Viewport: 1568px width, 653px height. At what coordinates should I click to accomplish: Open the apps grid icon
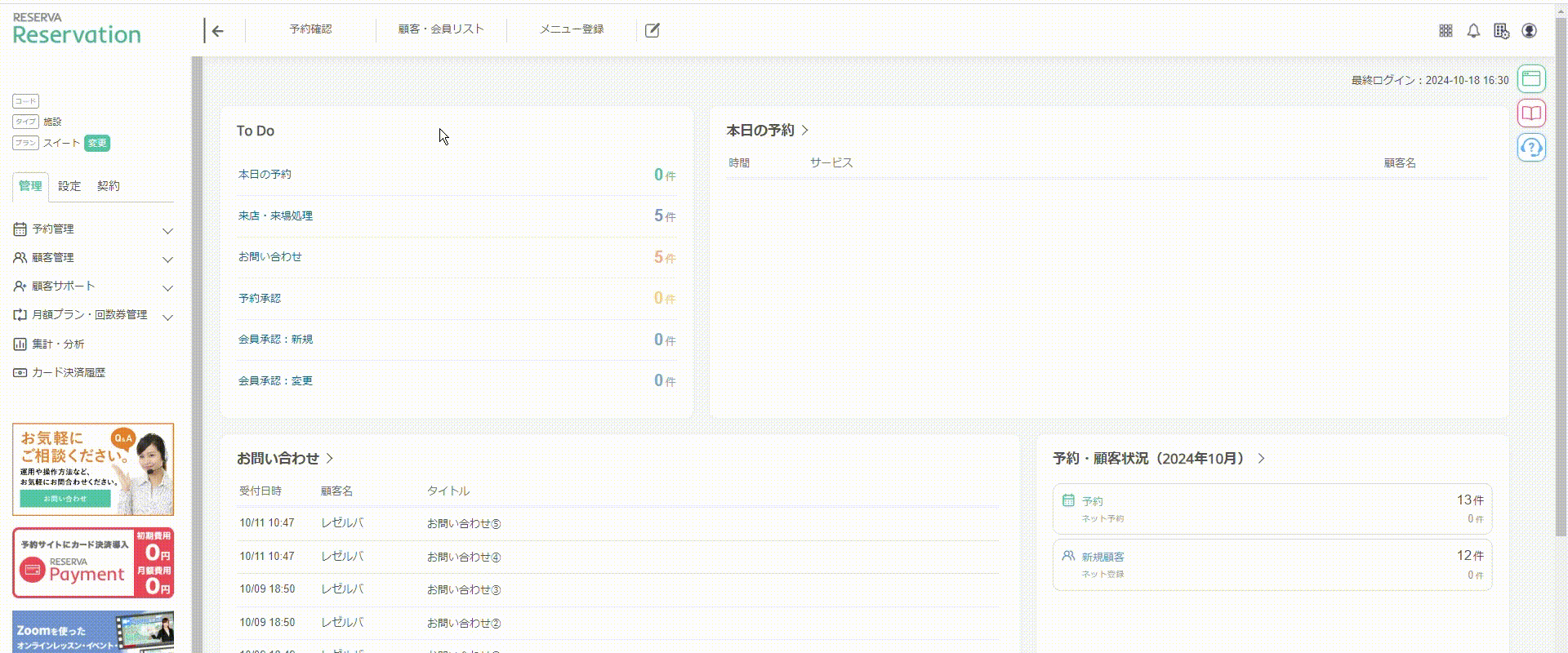click(1445, 30)
